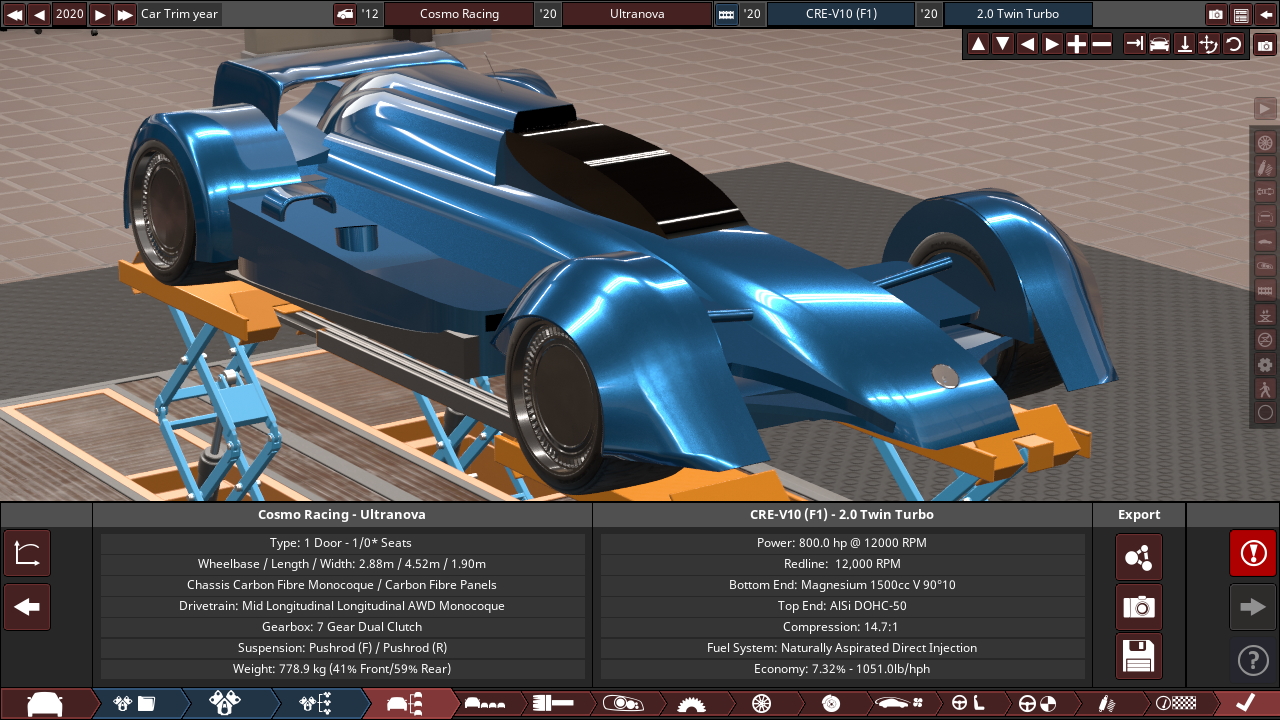Save the car with floppy disk icon
Image resolution: width=1280 pixels, height=720 pixels.
coord(1139,657)
